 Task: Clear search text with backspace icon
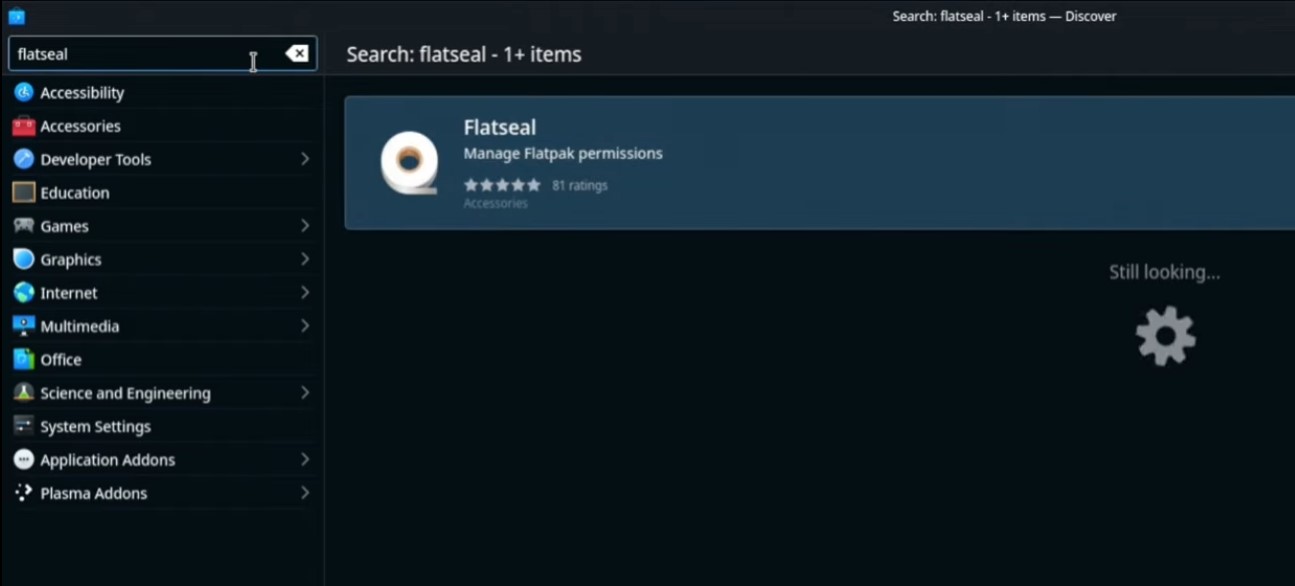coord(297,54)
